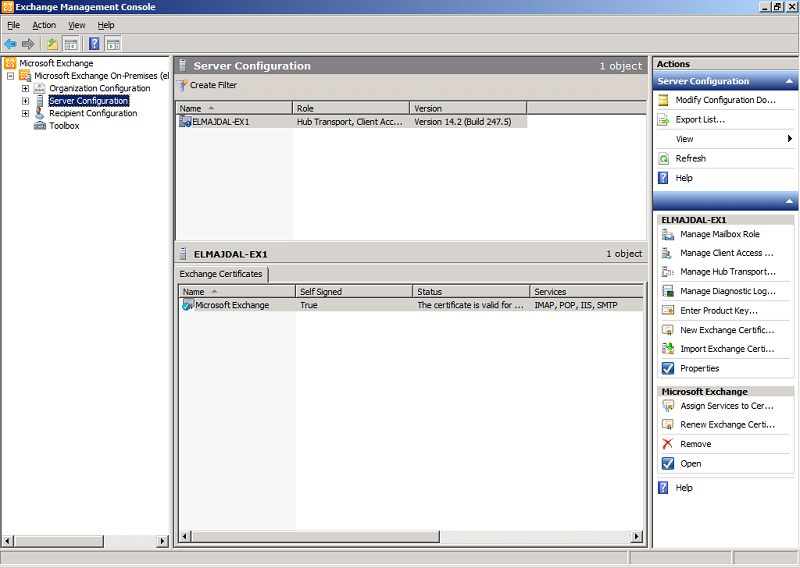The height and width of the screenshot is (568, 800).
Task: Collapse the Microsoft Exchange On-Premises node
Action: (x=11, y=76)
